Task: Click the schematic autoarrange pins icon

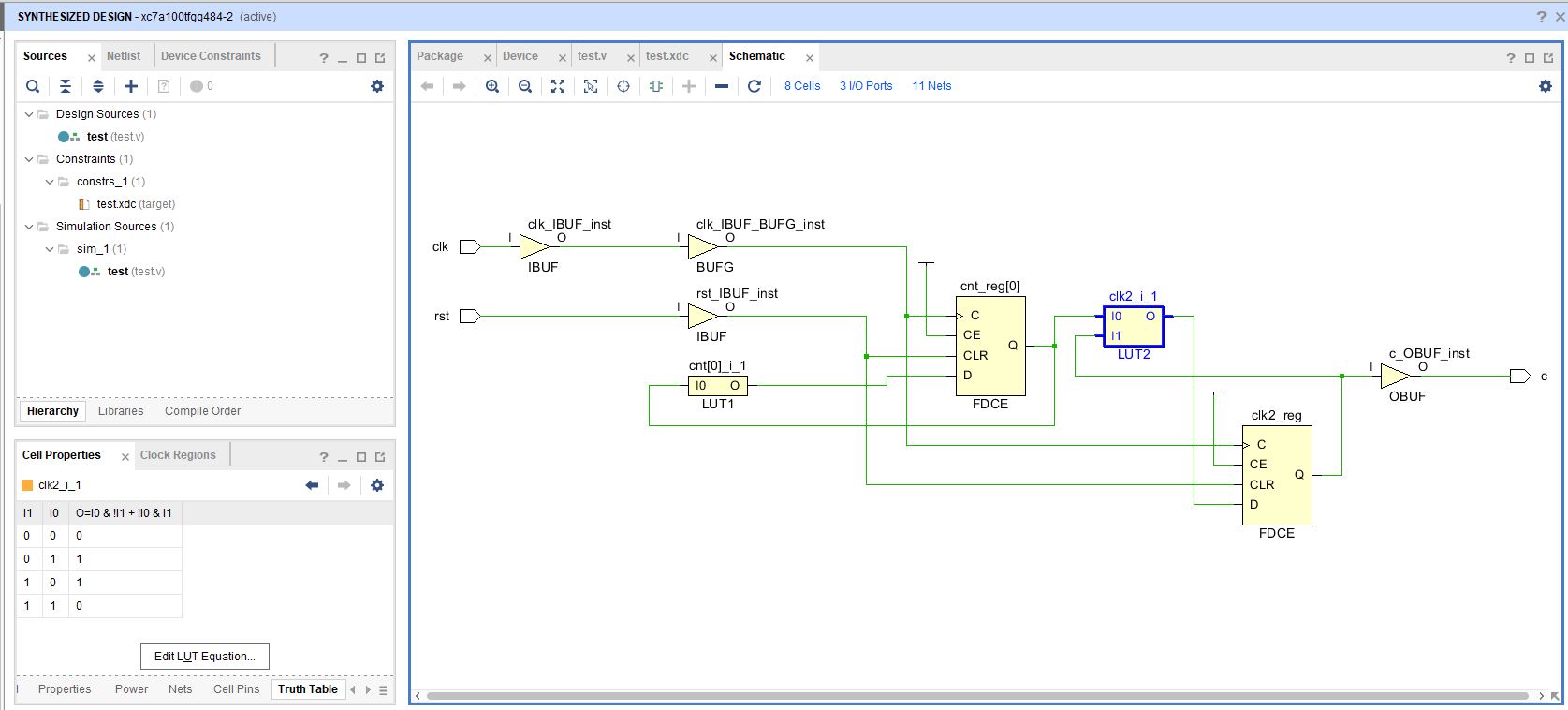Action: 655,86
